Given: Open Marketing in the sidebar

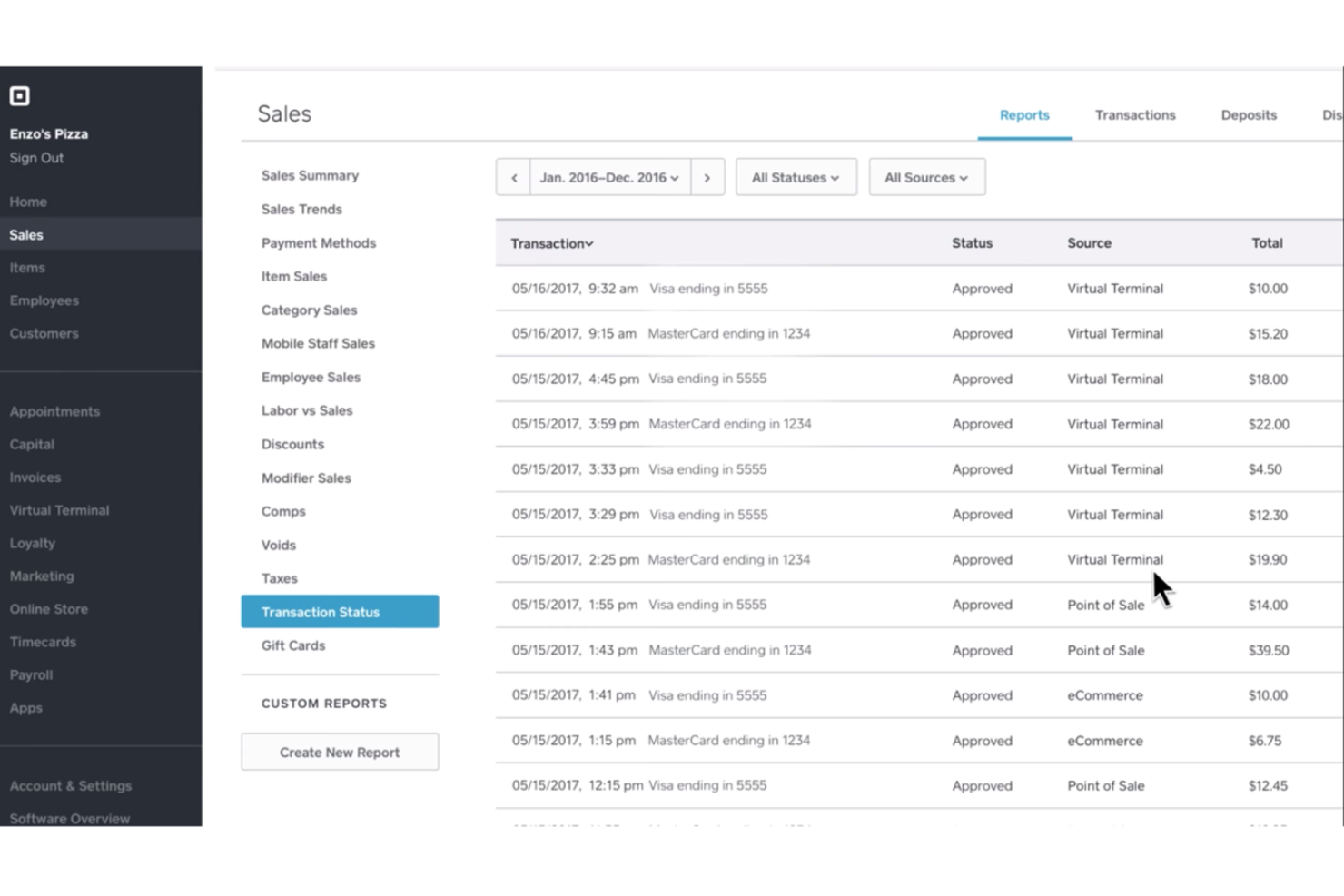Looking at the screenshot, I should pos(42,576).
